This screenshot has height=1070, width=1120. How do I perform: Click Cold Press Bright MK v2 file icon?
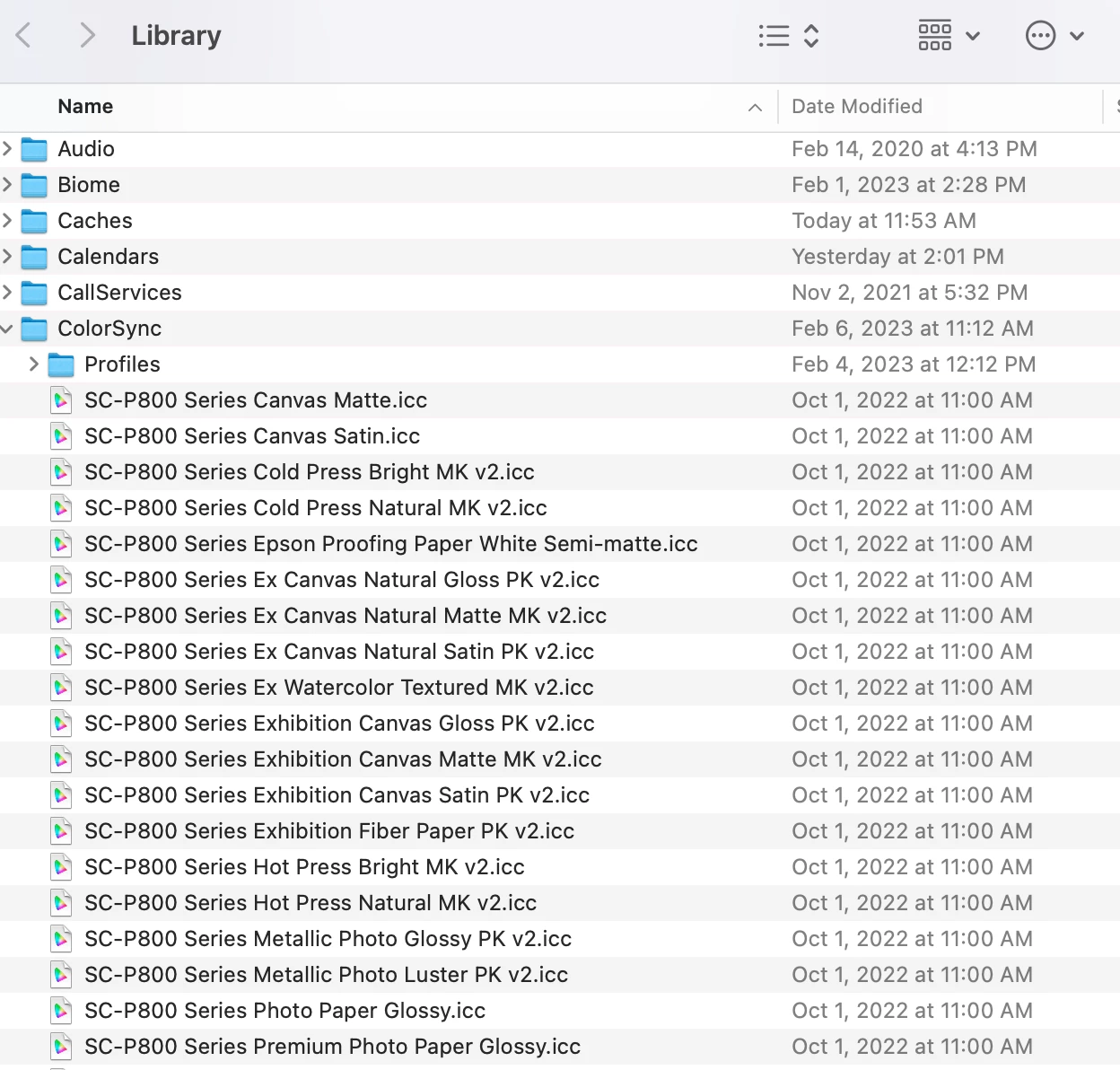(x=61, y=472)
